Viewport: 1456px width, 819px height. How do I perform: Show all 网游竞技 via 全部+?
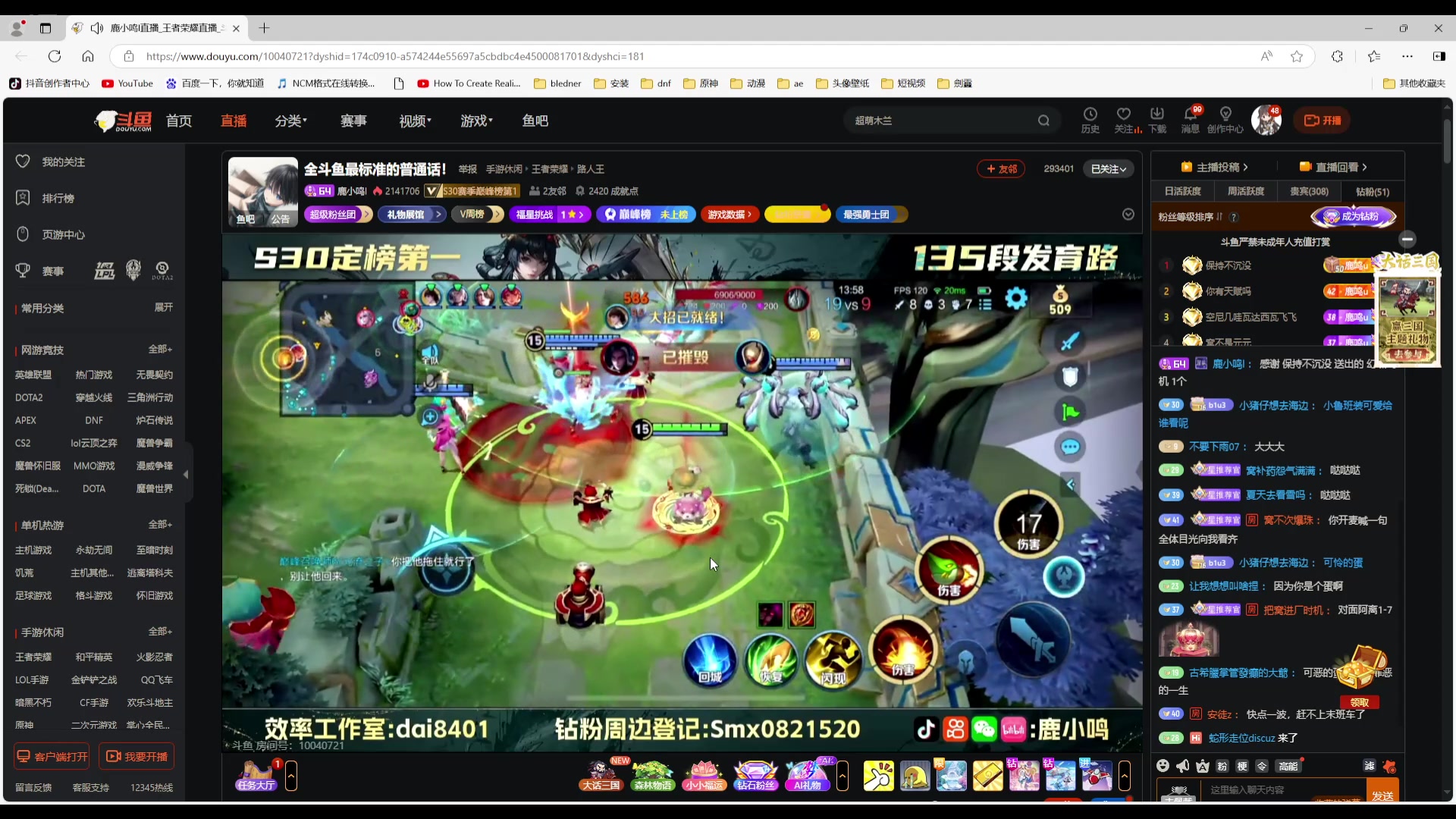pyautogui.click(x=160, y=349)
